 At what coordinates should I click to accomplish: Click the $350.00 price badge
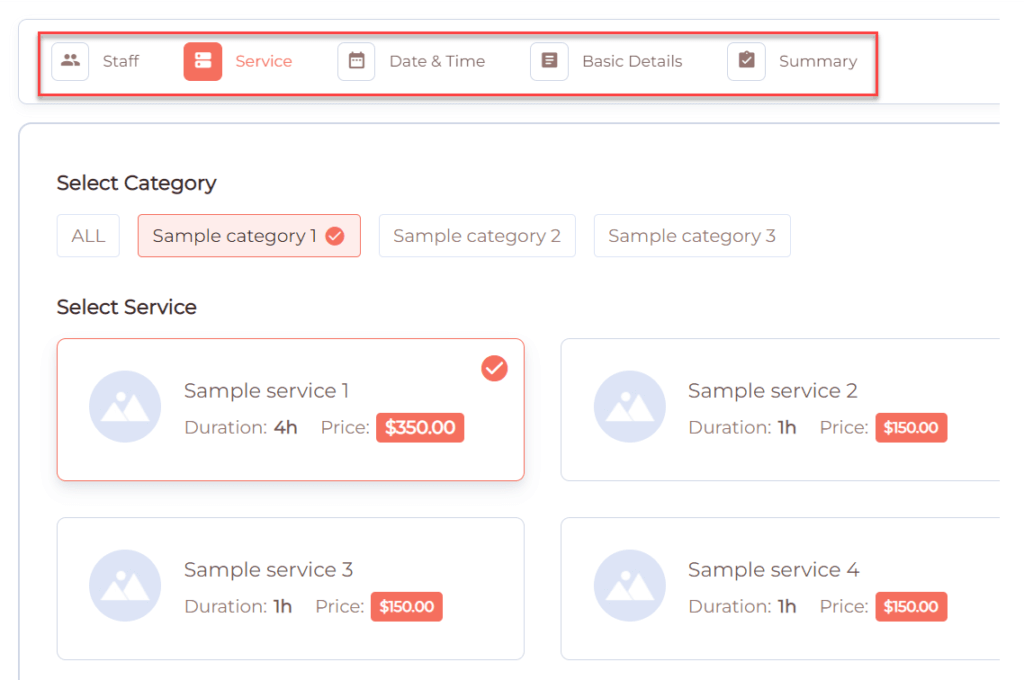point(420,428)
